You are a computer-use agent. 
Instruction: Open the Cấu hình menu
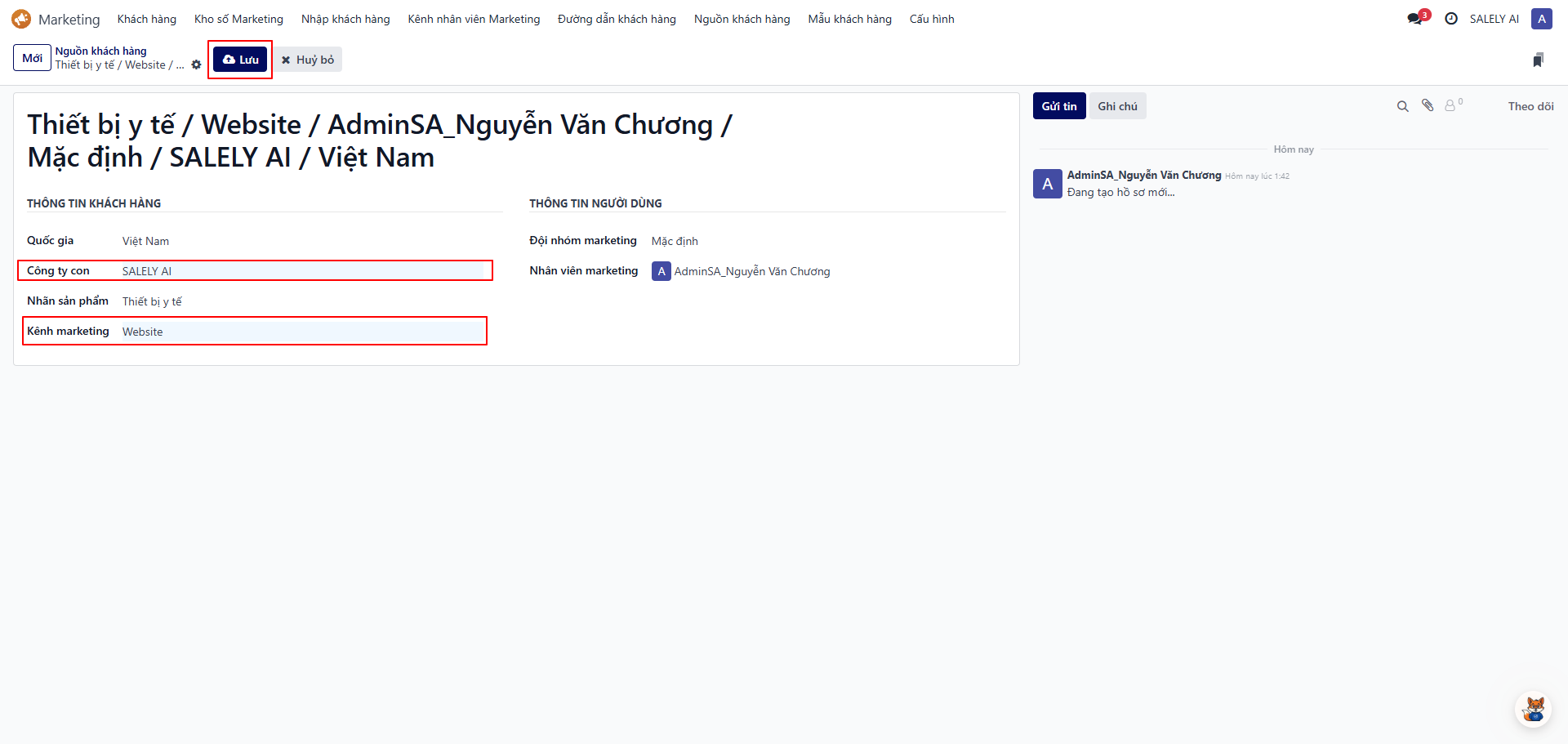coord(932,19)
